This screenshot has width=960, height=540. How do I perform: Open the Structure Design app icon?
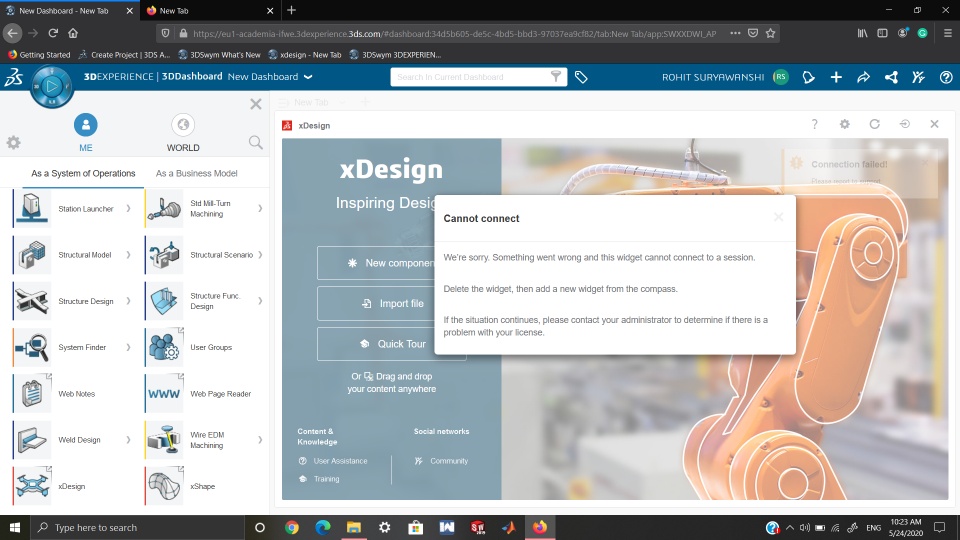click(32, 301)
